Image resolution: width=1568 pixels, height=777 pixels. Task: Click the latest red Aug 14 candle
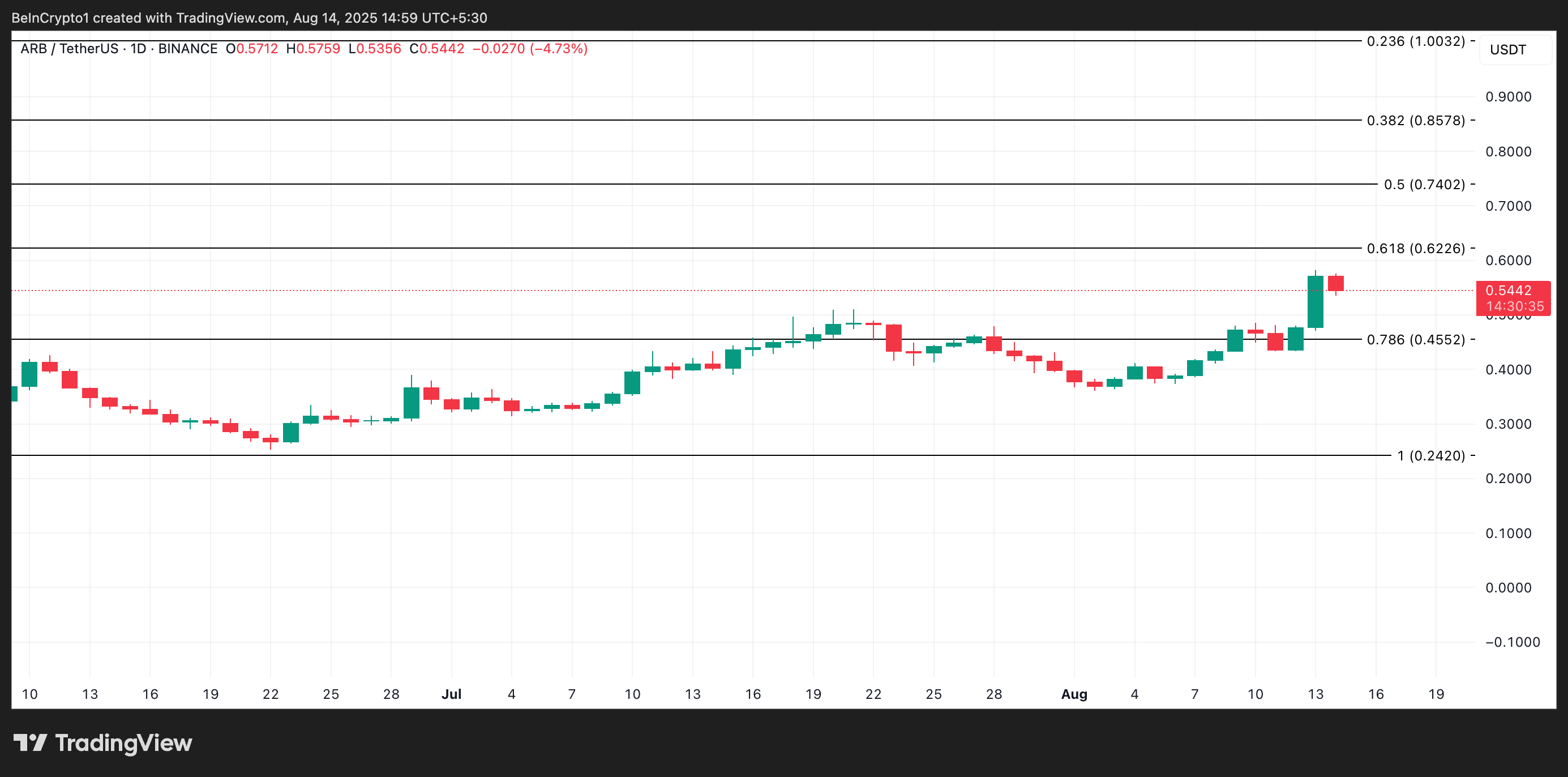coord(1335,283)
